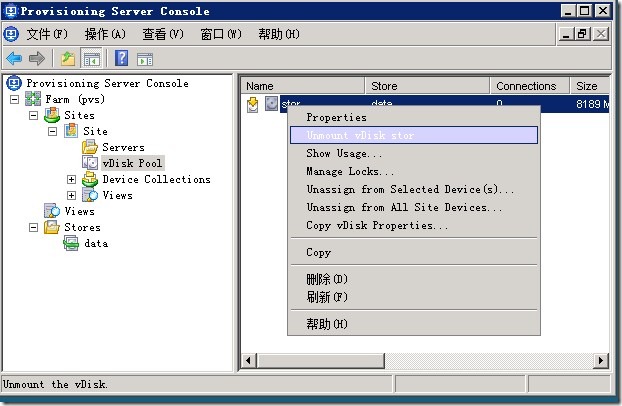Sort by the Store column header
This screenshot has height=406, width=622.
pyautogui.click(x=427, y=86)
